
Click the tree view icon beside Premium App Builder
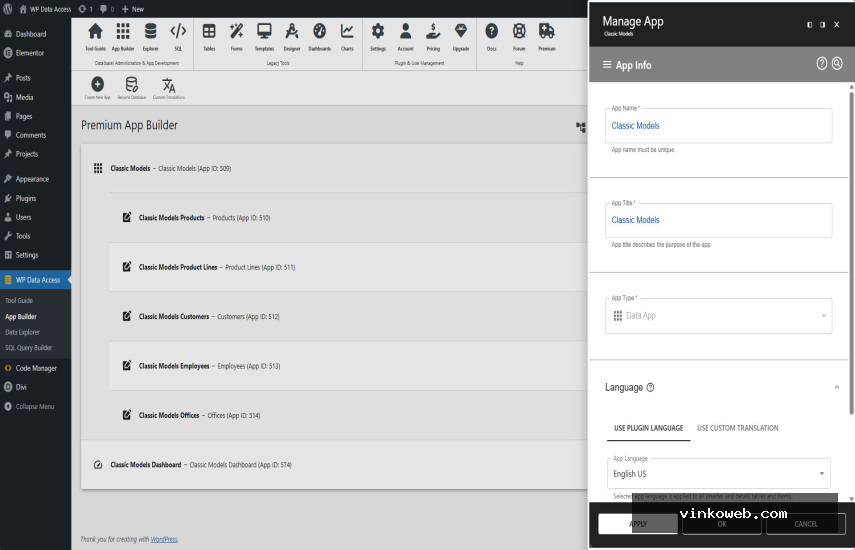581,127
